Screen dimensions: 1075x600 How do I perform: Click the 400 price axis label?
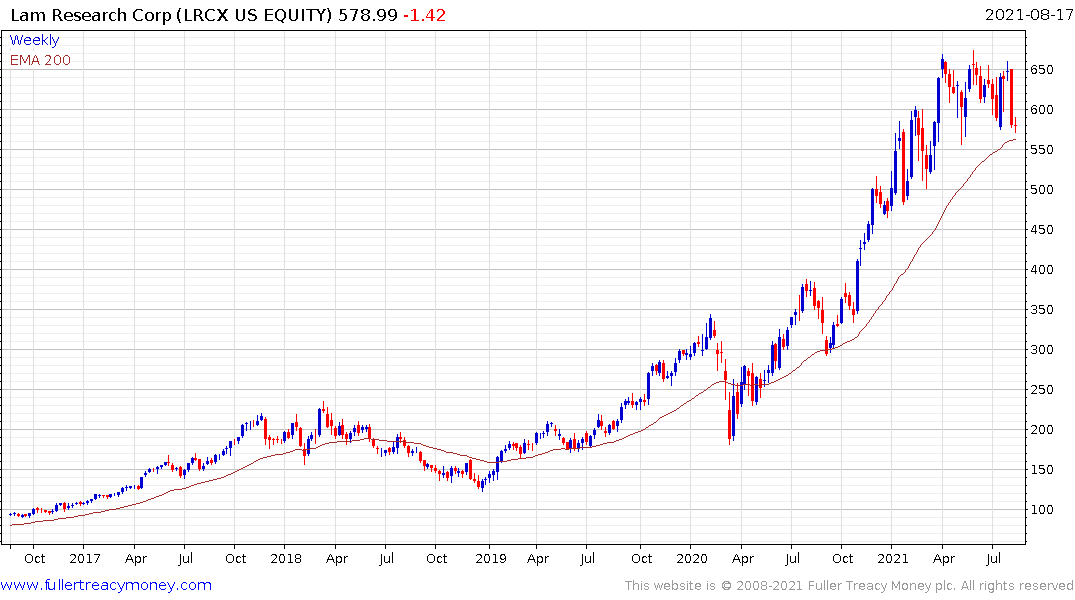[x=1041, y=269]
